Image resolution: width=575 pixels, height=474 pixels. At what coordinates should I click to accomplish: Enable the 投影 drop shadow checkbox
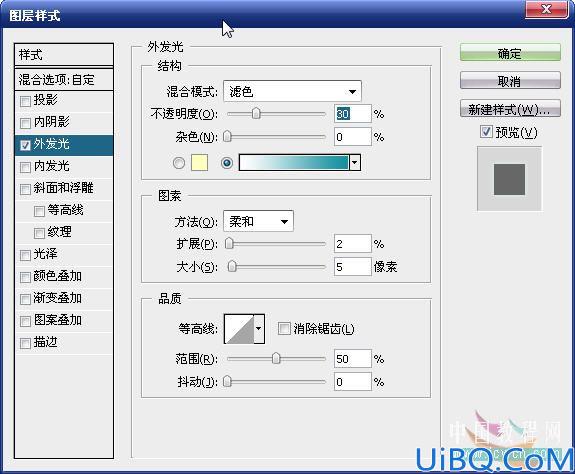(x=25, y=101)
